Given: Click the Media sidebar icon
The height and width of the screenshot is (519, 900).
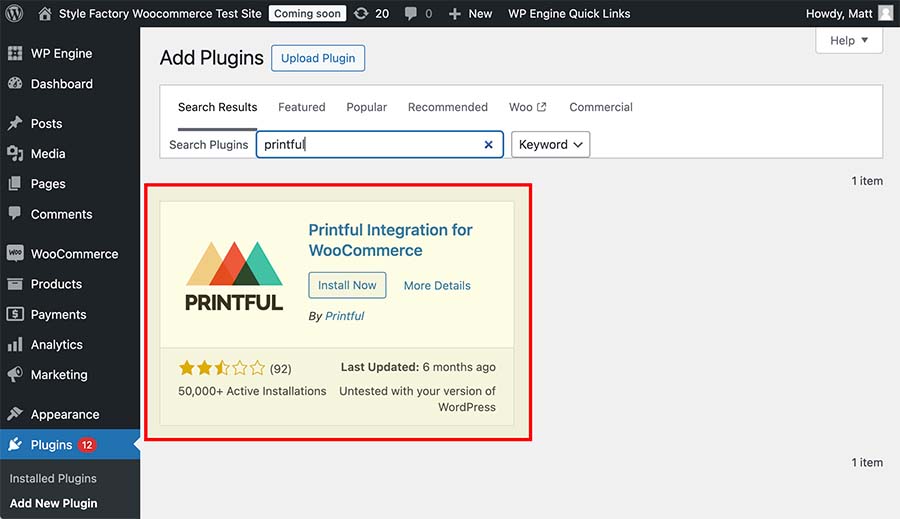Looking at the screenshot, I should pos(15,153).
